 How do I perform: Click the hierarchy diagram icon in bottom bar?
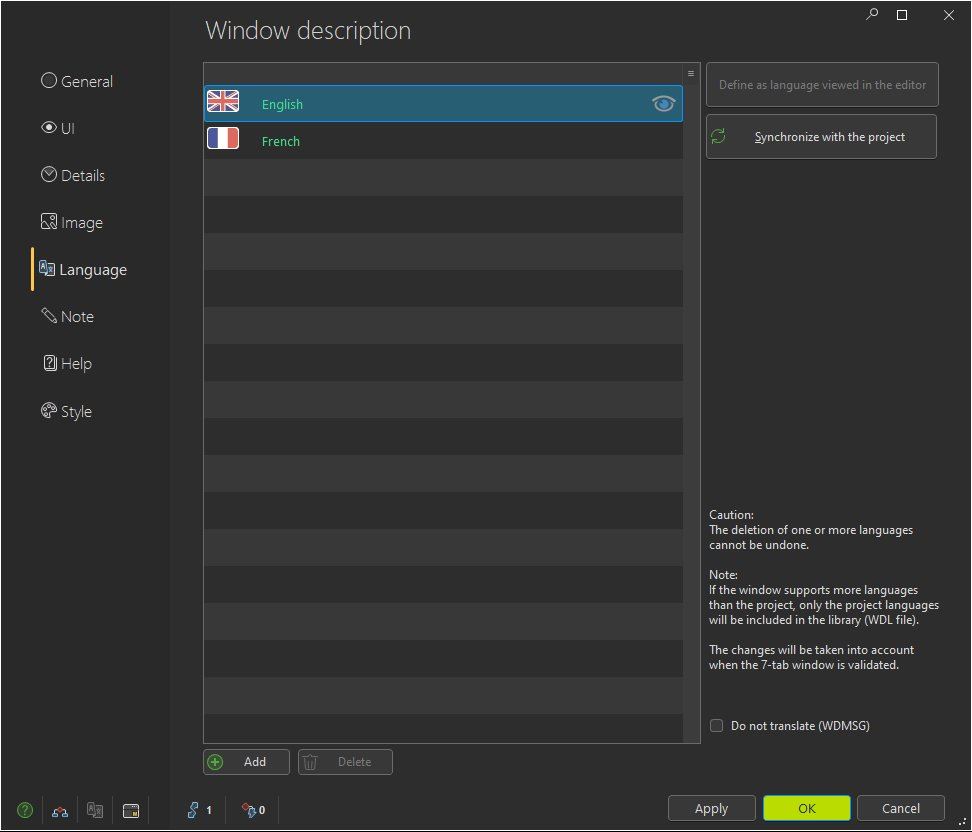coord(60,811)
